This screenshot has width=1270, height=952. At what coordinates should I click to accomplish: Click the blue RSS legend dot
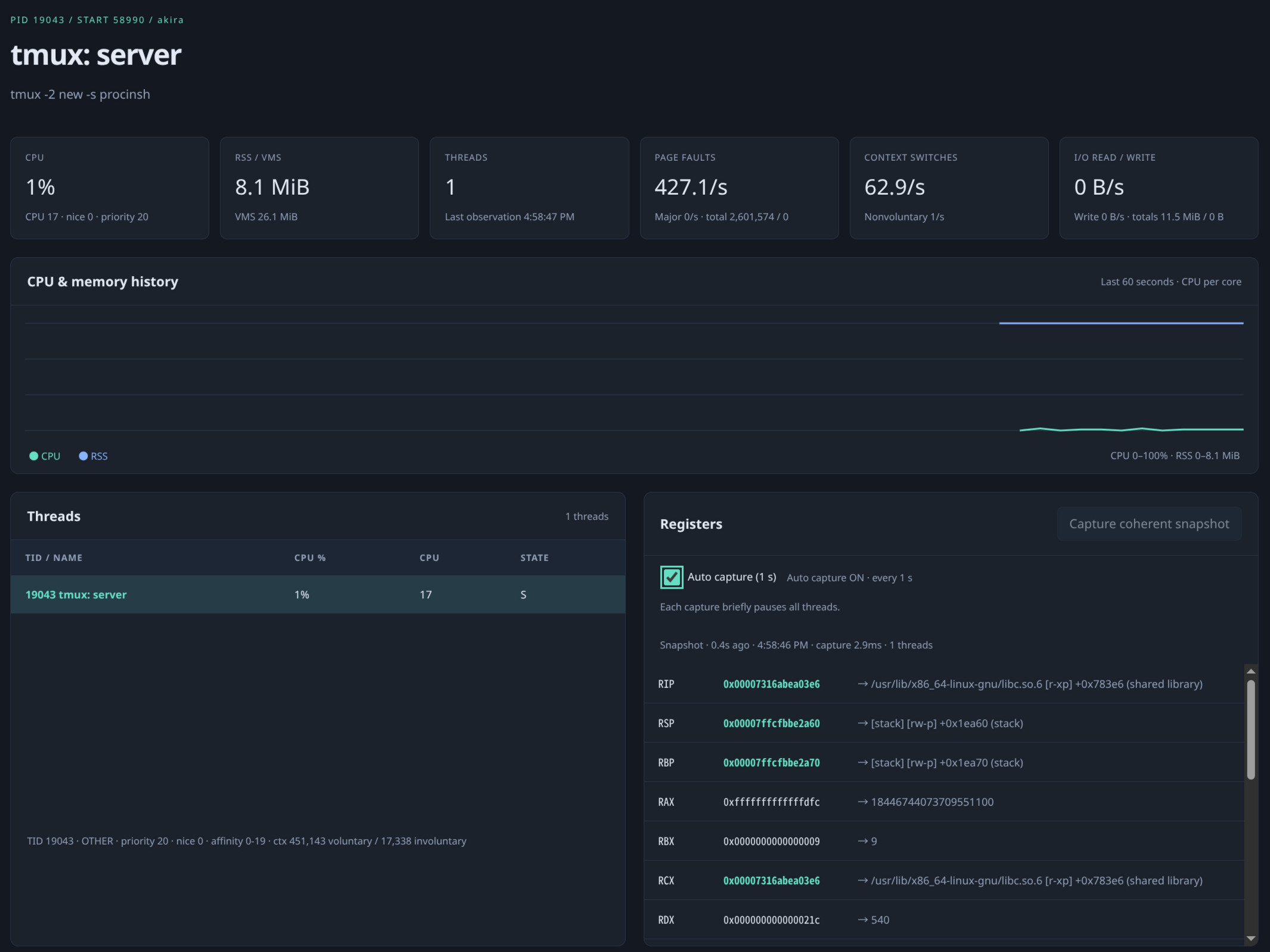pos(83,456)
